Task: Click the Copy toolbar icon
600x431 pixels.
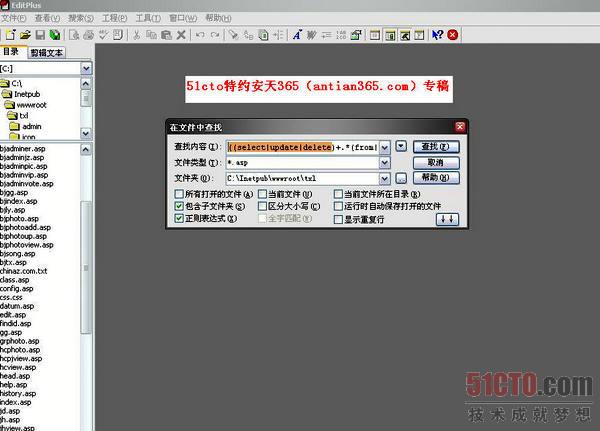Action: (x=152, y=35)
